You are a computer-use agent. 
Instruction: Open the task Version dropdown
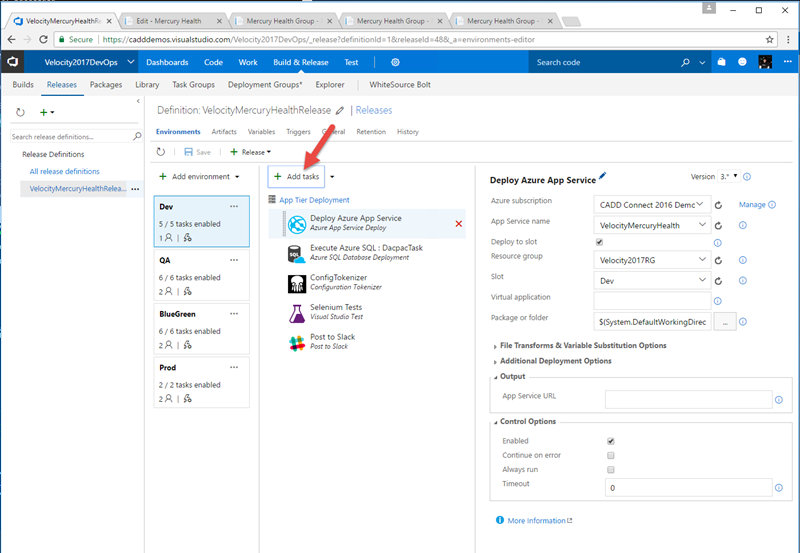(729, 177)
